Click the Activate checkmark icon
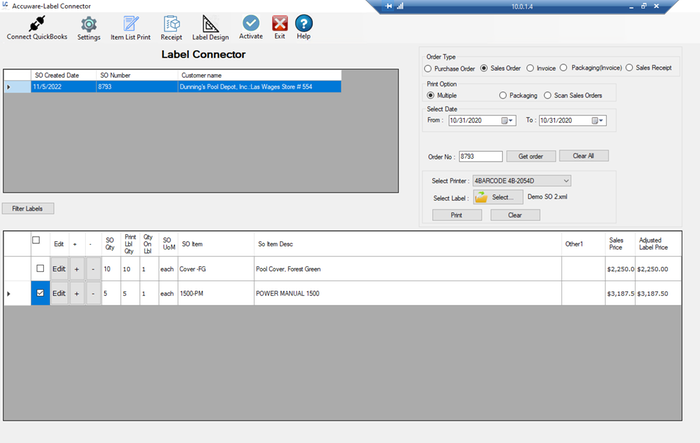This screenshot has height=443, width=700. click(251, 23)
